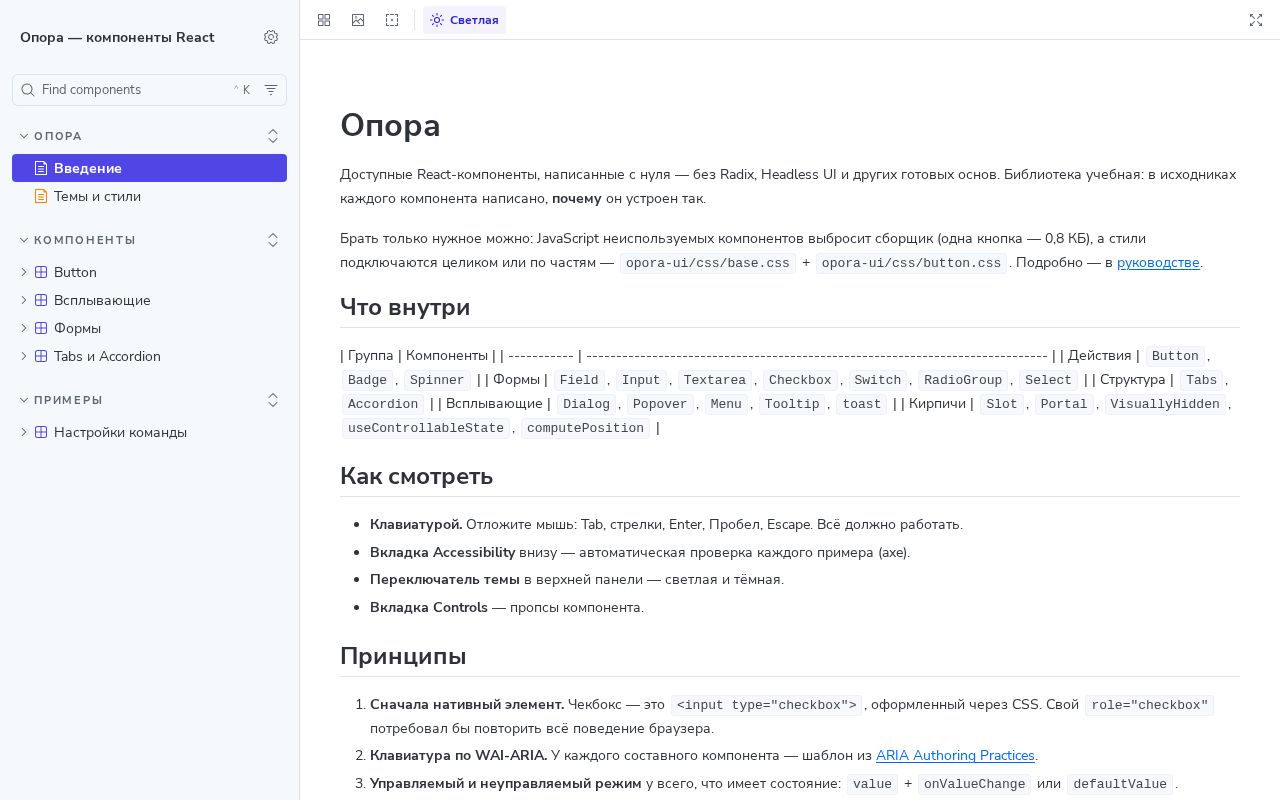1280x800 pixels.
Task: Switch theme using the Светлая button
Action: 464,20
